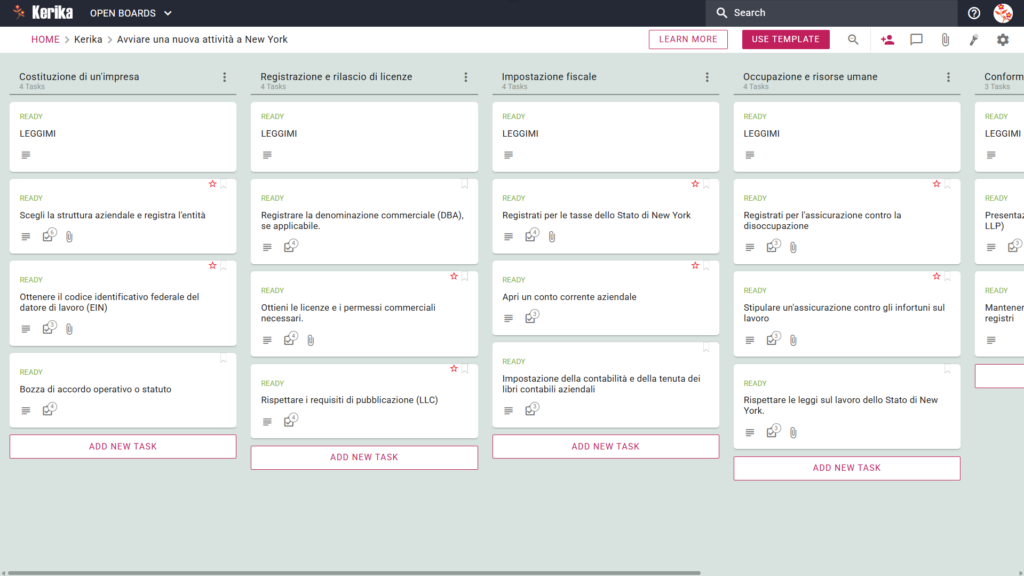Toggle bookmark on Registrare la denominazione commerciale card
The width and height of the screenshot is (1024, 576).
coord(464,184)
